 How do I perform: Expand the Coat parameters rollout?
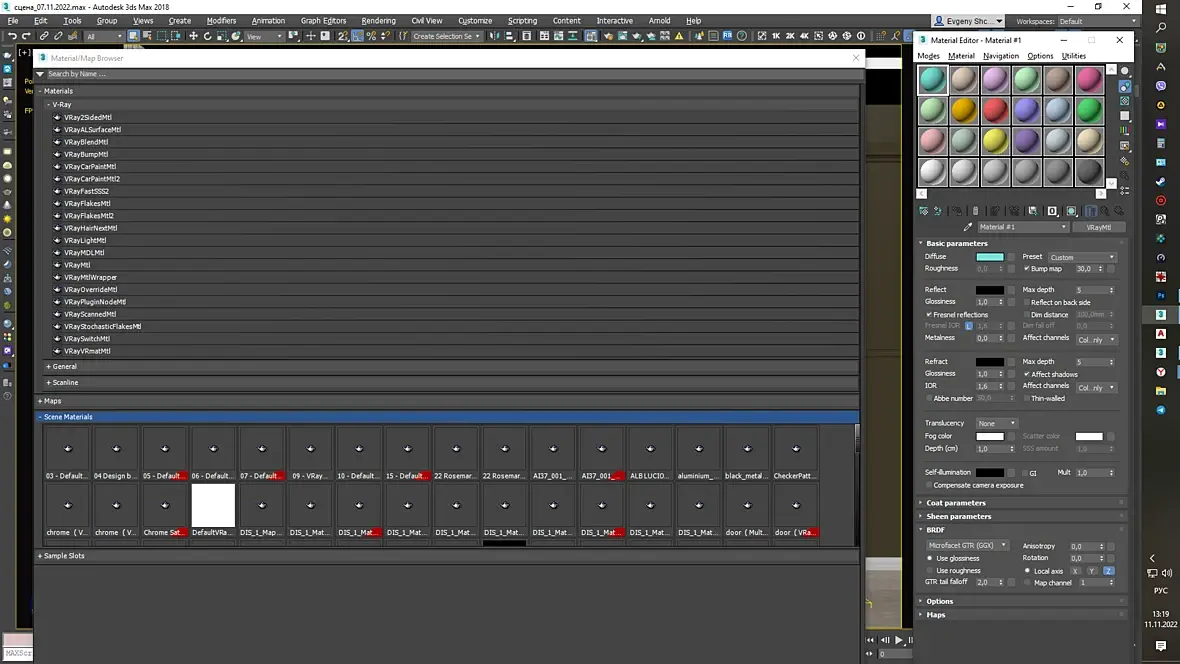coord(956,503)
